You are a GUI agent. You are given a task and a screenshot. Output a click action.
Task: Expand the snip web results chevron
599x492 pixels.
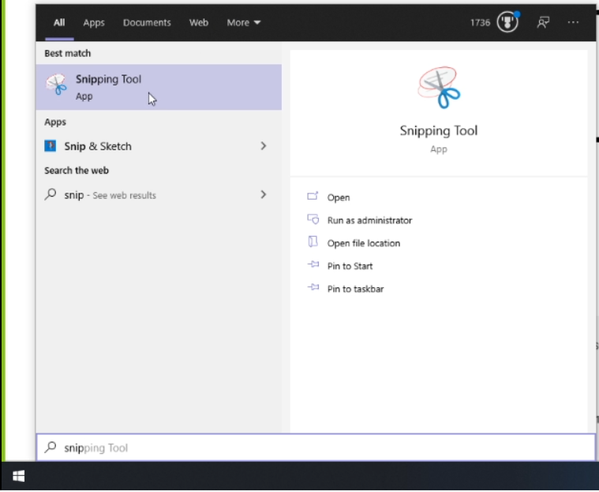(x=263, y=195)
